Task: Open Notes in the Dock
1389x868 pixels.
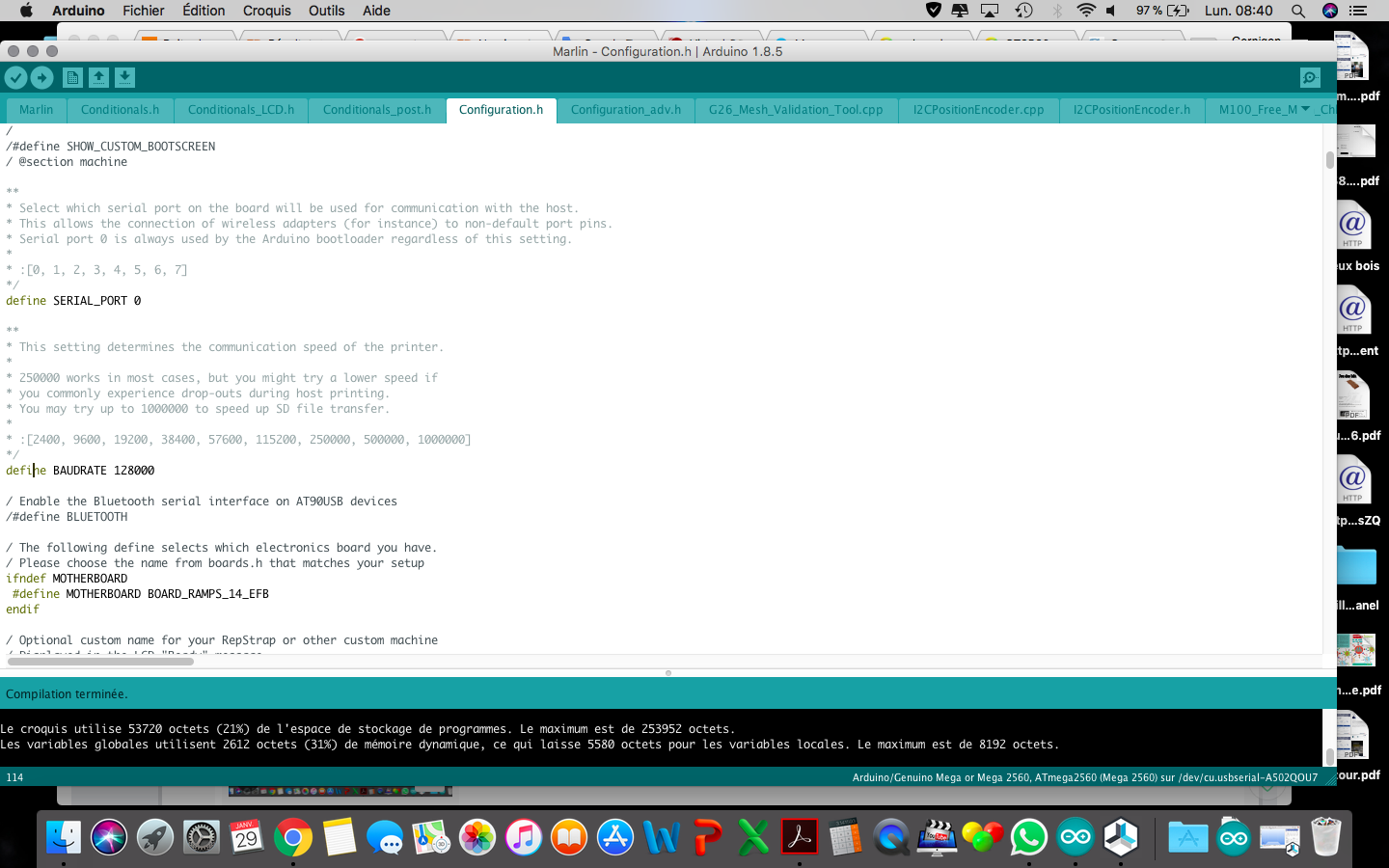Action: [340, 837]
